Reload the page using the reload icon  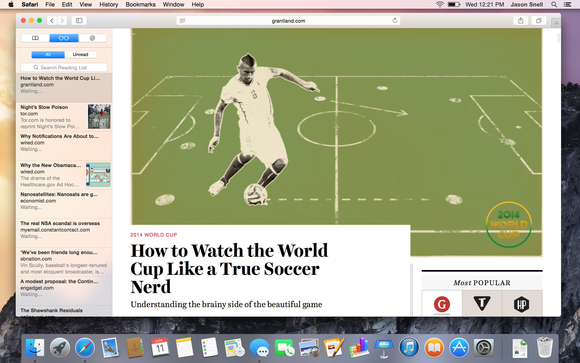point(395,21)
